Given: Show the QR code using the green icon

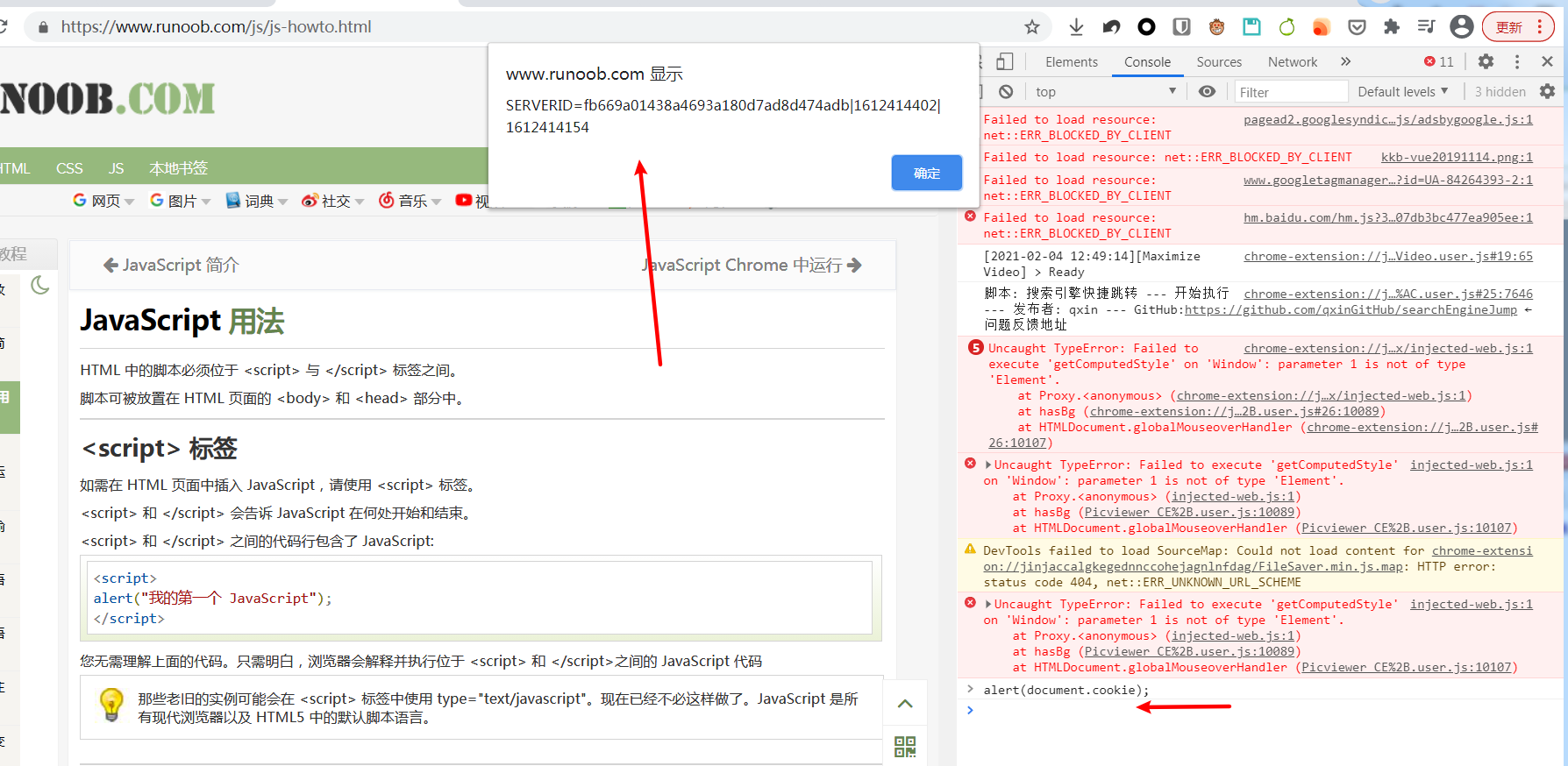Looking at the screenshot, I should pos(905,746).
